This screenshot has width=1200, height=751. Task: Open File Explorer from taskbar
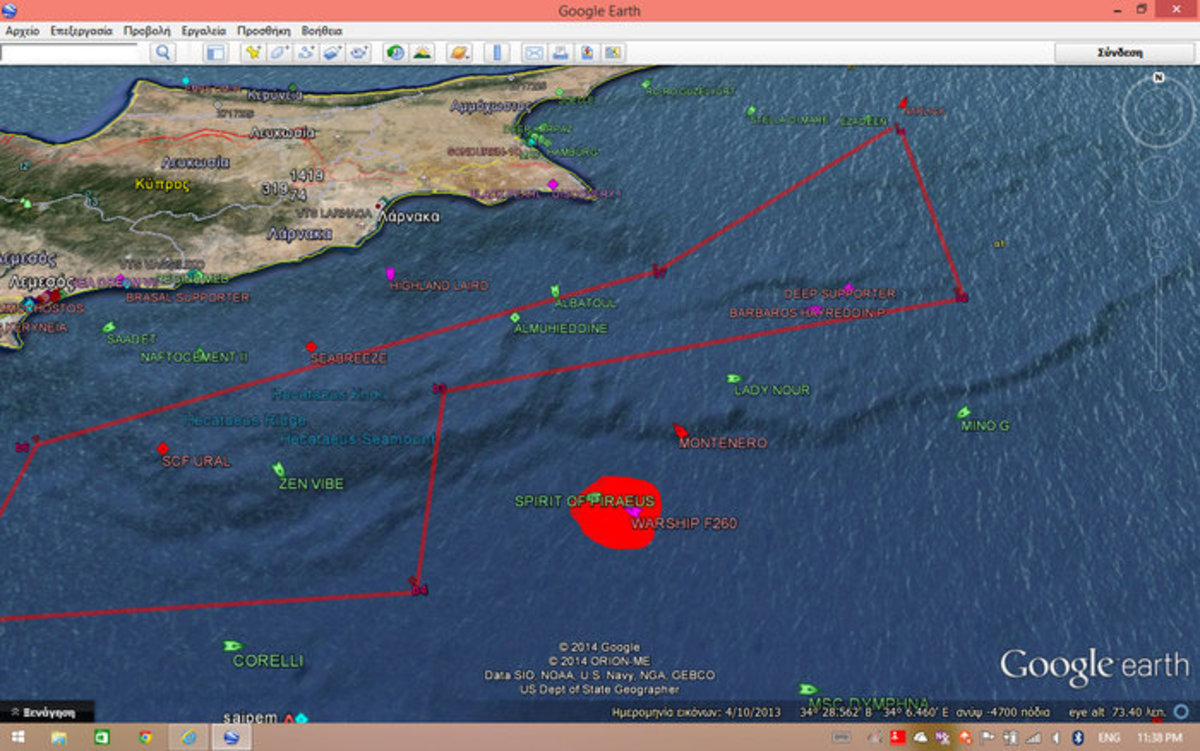tap(59, 738)
